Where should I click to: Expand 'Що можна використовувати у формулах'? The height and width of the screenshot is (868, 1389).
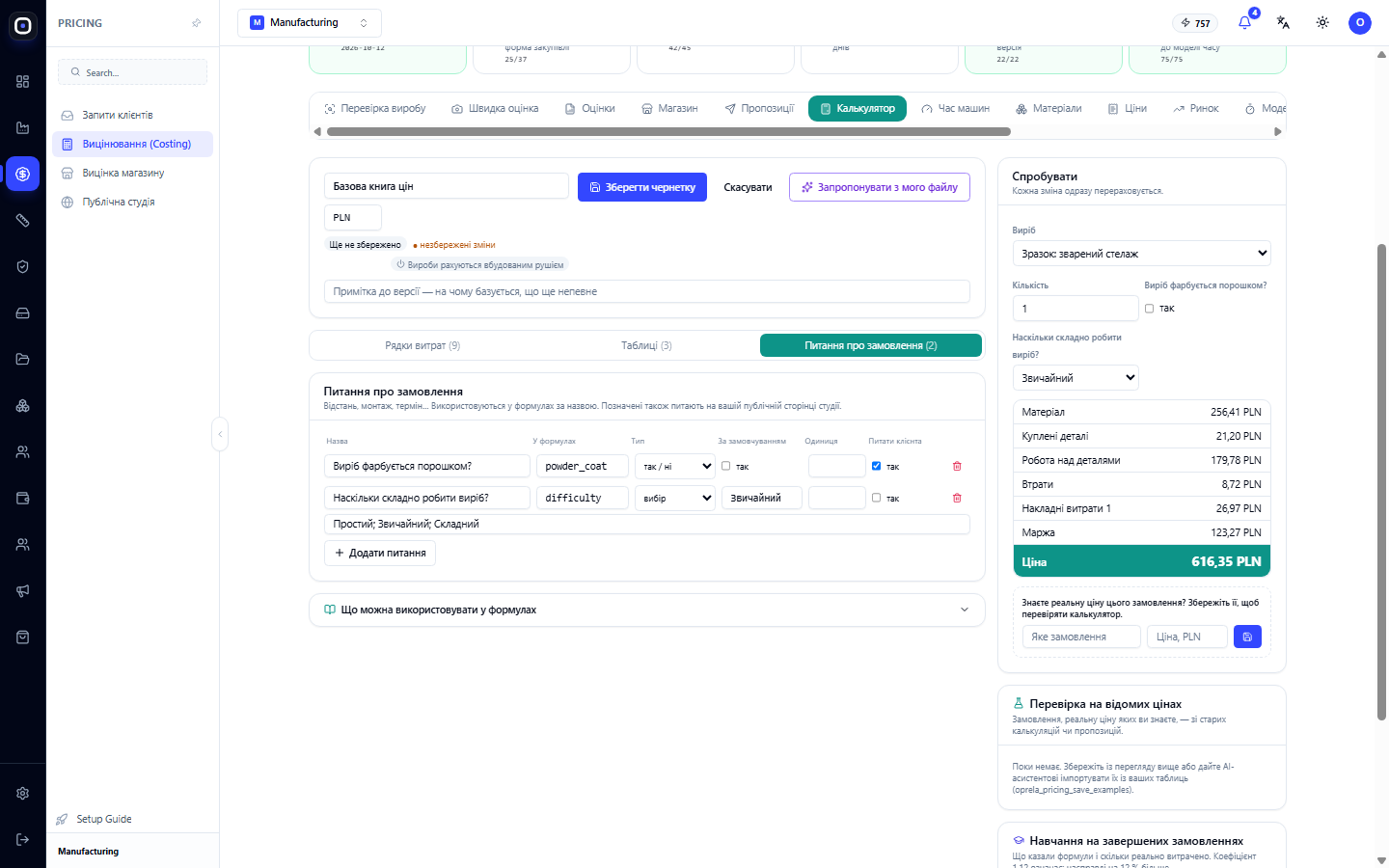[647, 610]
